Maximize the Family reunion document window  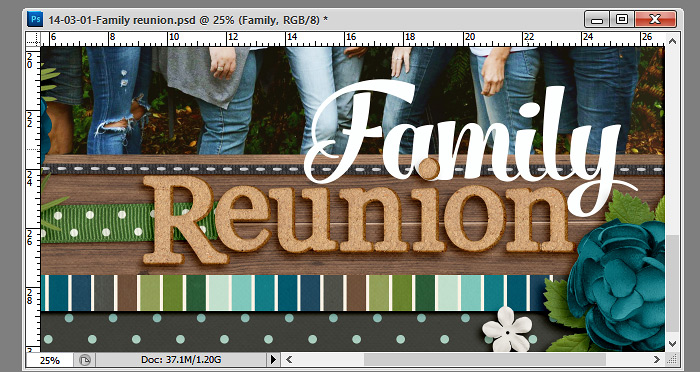622,19
